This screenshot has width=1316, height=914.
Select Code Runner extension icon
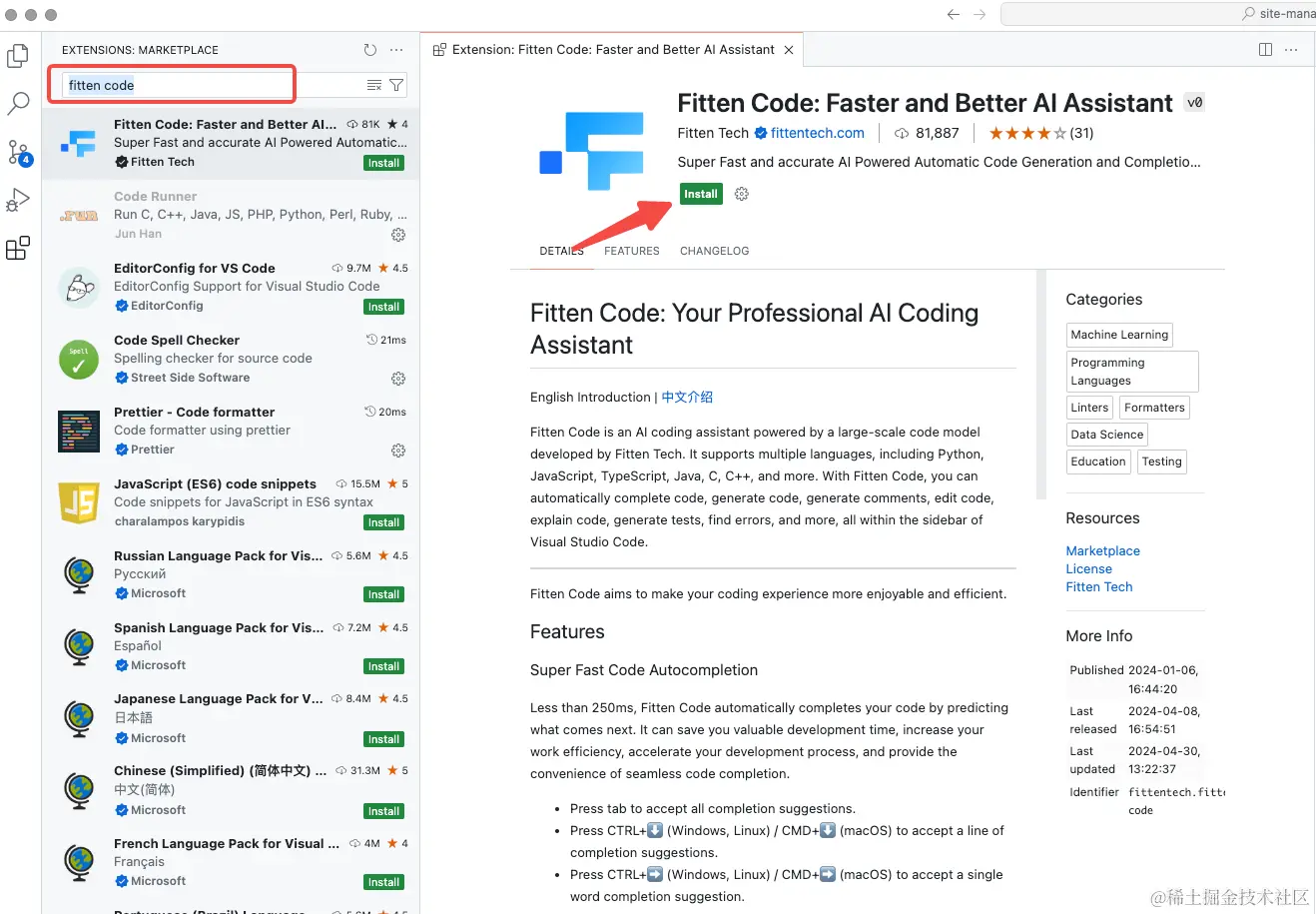[x=79, y=216]
